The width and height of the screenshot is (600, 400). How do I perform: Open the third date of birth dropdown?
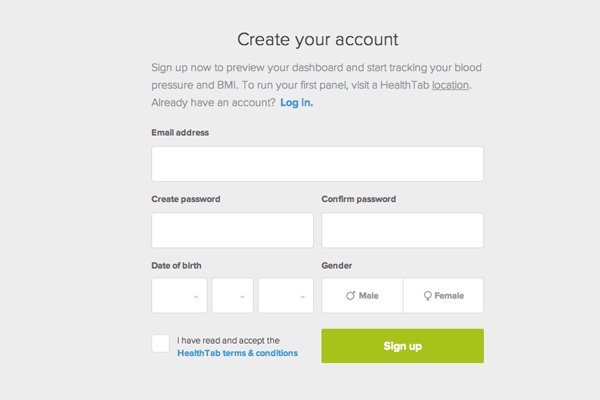(286, 296)
